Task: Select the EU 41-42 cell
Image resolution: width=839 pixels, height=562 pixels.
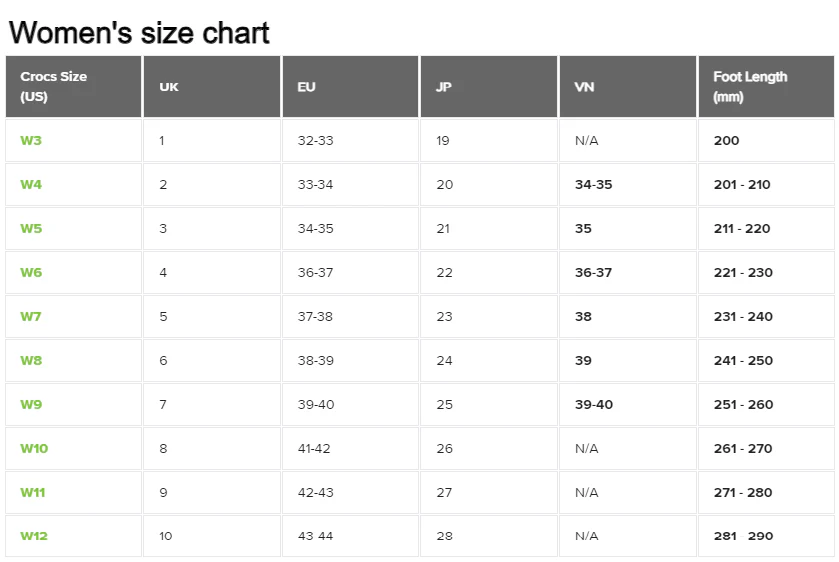Action: click(314, 449)
